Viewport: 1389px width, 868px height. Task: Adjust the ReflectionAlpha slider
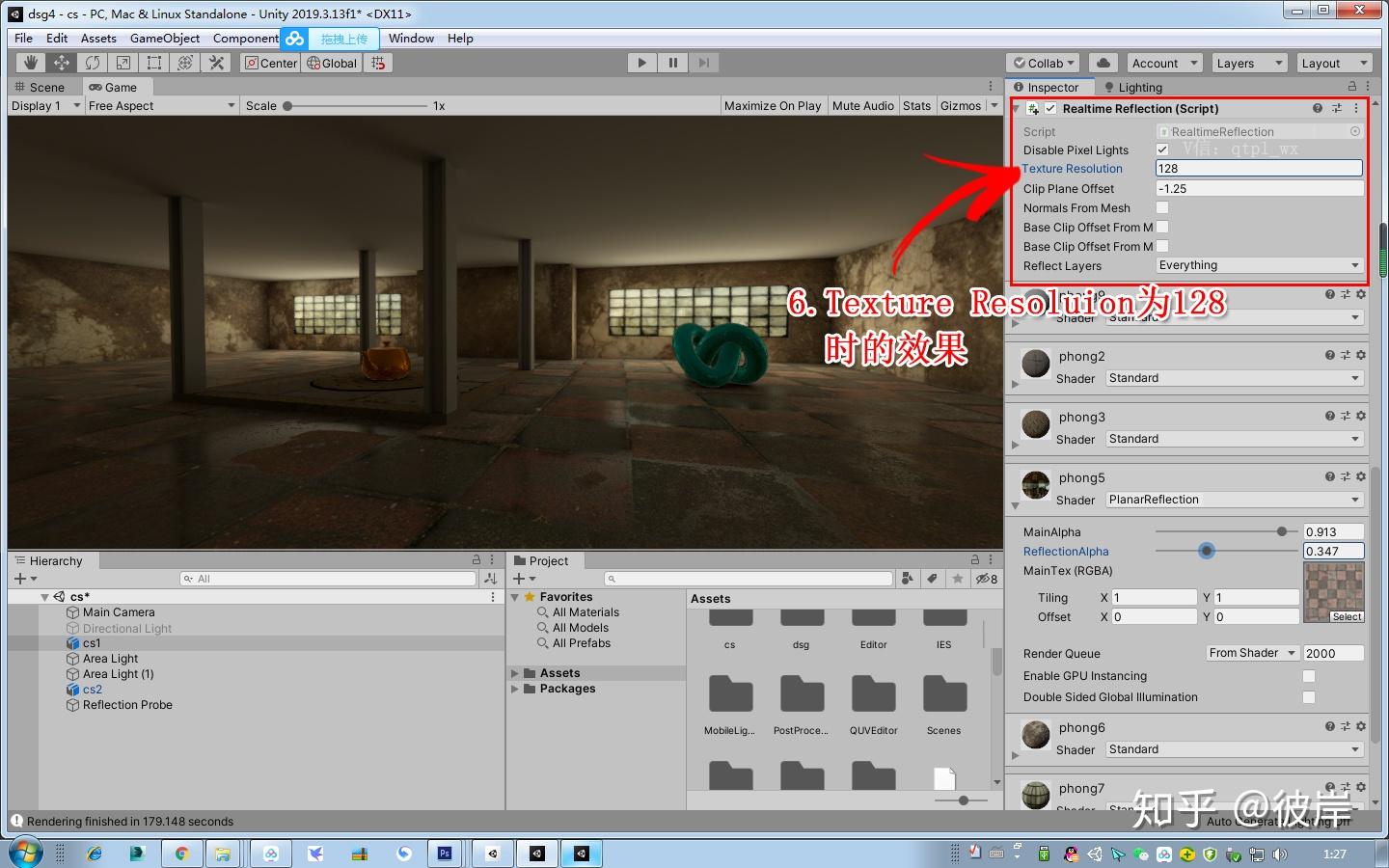click(1207, 551)
